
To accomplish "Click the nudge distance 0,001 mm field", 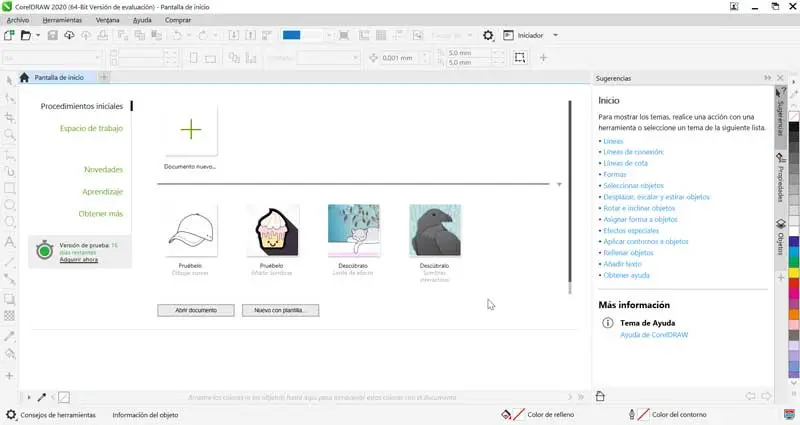I will tap(401, 58).
